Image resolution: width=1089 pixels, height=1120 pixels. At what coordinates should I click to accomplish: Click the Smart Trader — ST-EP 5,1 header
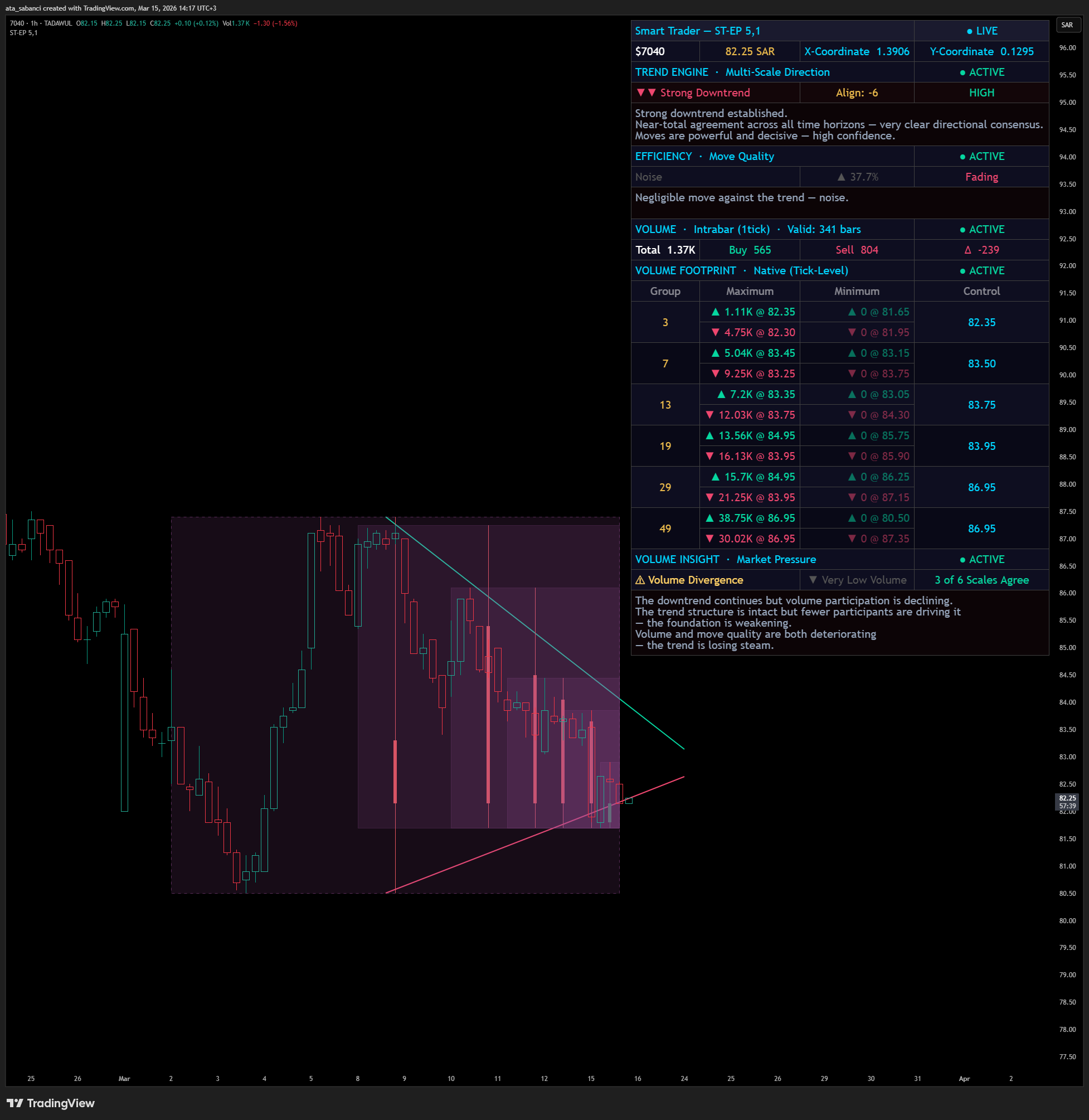(772, 31)
